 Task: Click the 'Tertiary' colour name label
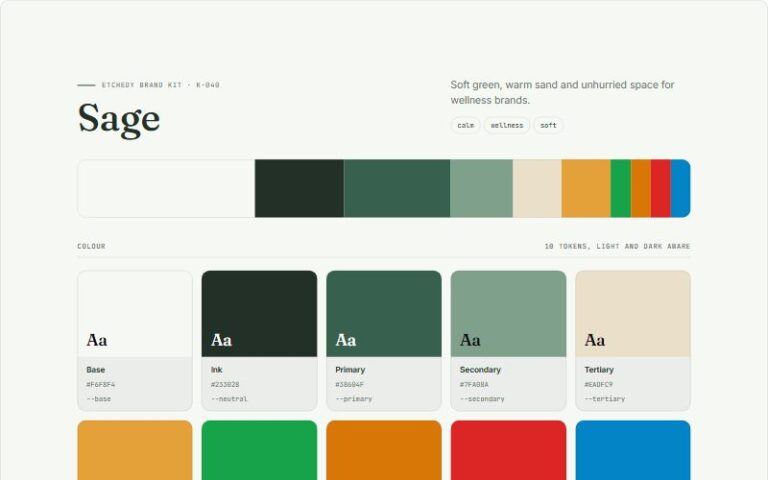[x=599, y=369]
